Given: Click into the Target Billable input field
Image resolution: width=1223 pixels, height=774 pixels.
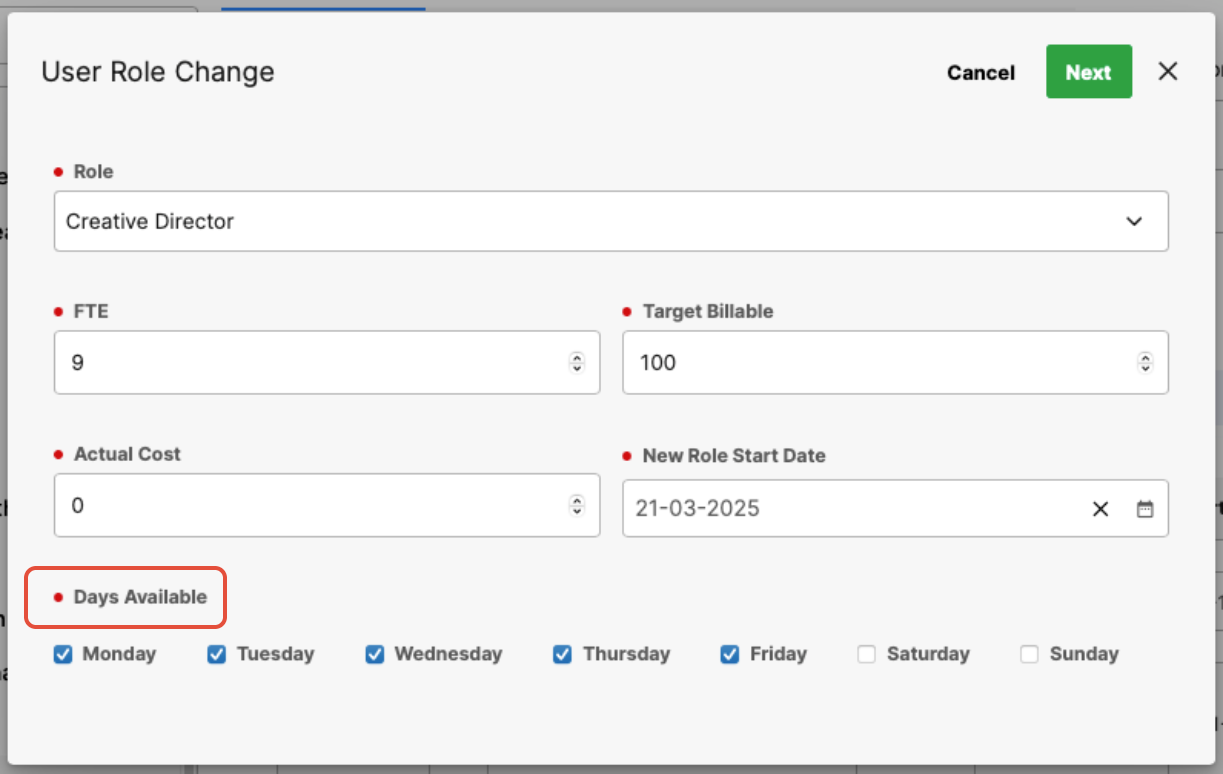Looking at the screenshot, I should coord(895,362).
